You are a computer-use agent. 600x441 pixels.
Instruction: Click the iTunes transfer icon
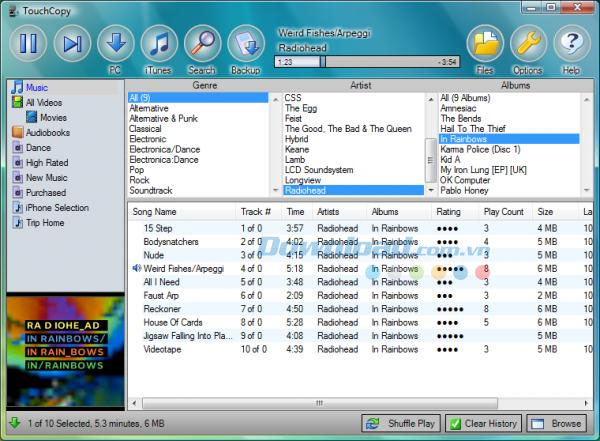(159, 45)
